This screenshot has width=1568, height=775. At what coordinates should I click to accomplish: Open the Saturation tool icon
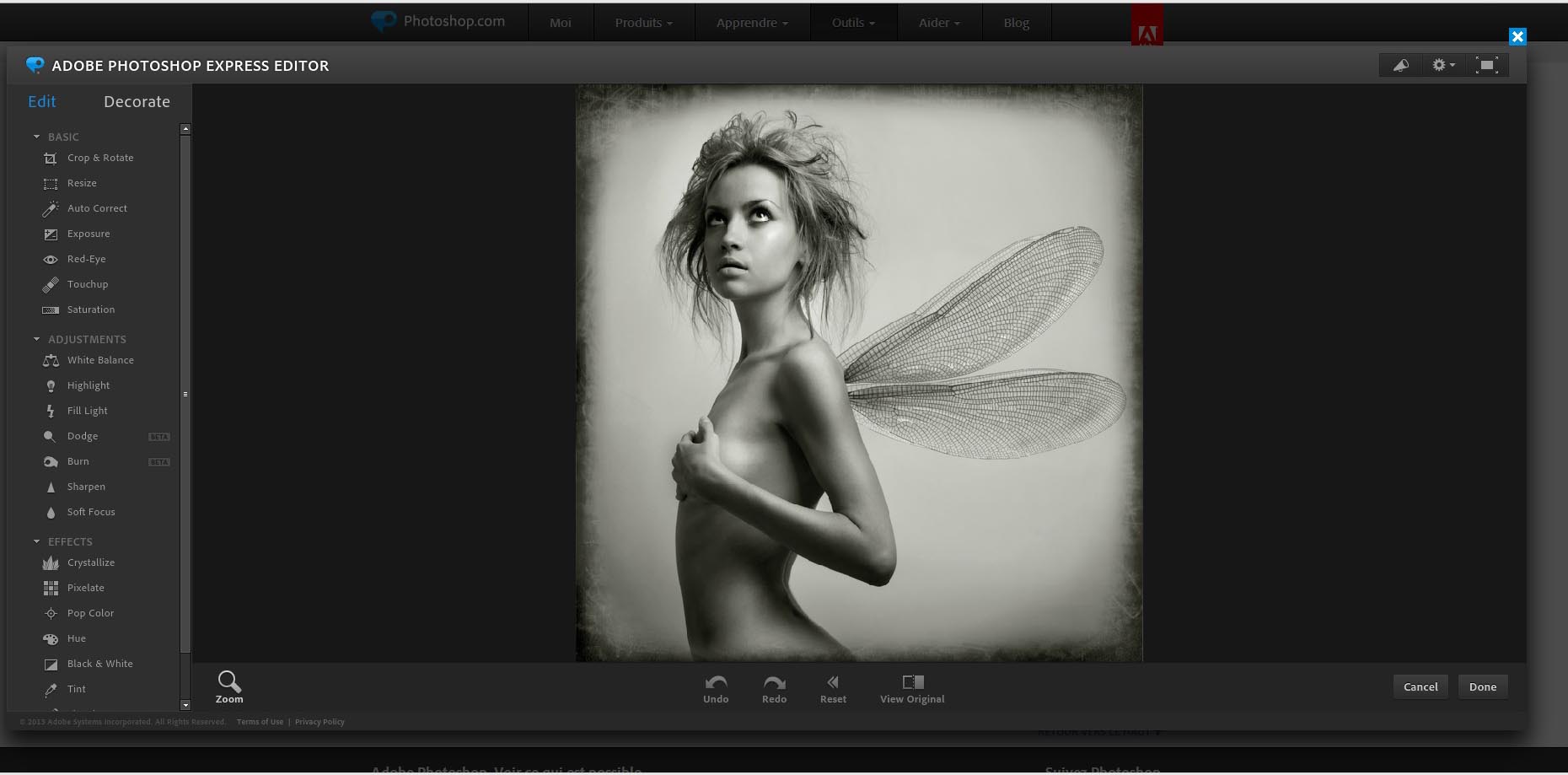tap(51, 310)
